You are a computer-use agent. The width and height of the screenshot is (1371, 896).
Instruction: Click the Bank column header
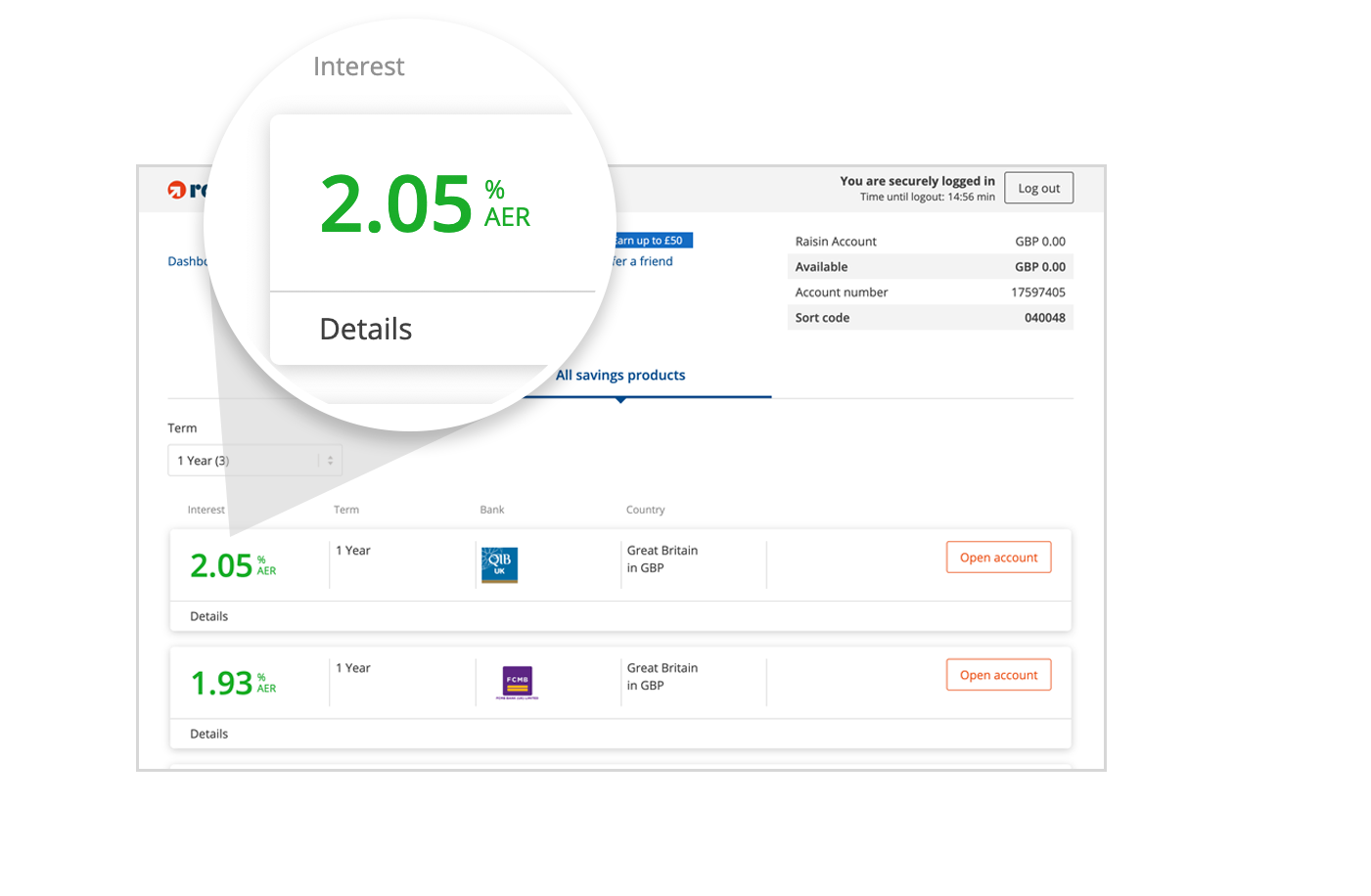point(492,510)
